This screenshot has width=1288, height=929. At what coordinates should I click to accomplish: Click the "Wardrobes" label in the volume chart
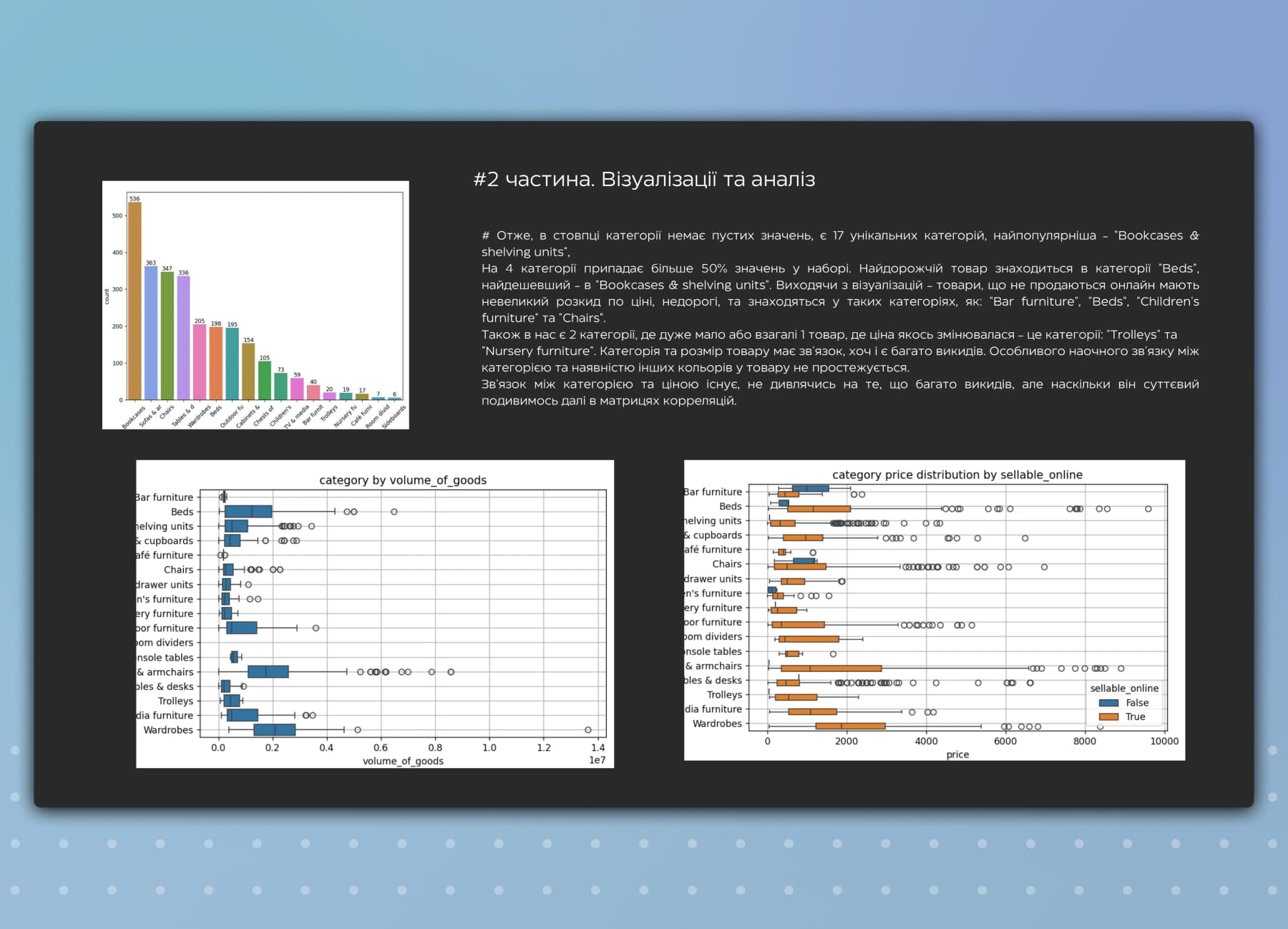168,730
